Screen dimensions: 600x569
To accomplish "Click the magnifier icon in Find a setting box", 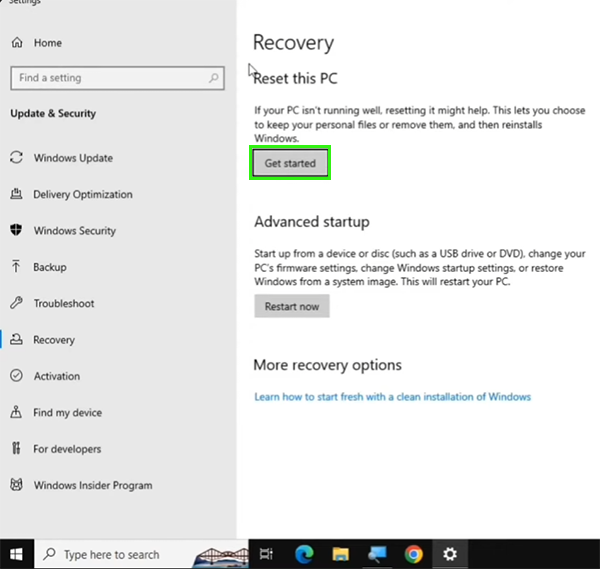I will point(214,78).
